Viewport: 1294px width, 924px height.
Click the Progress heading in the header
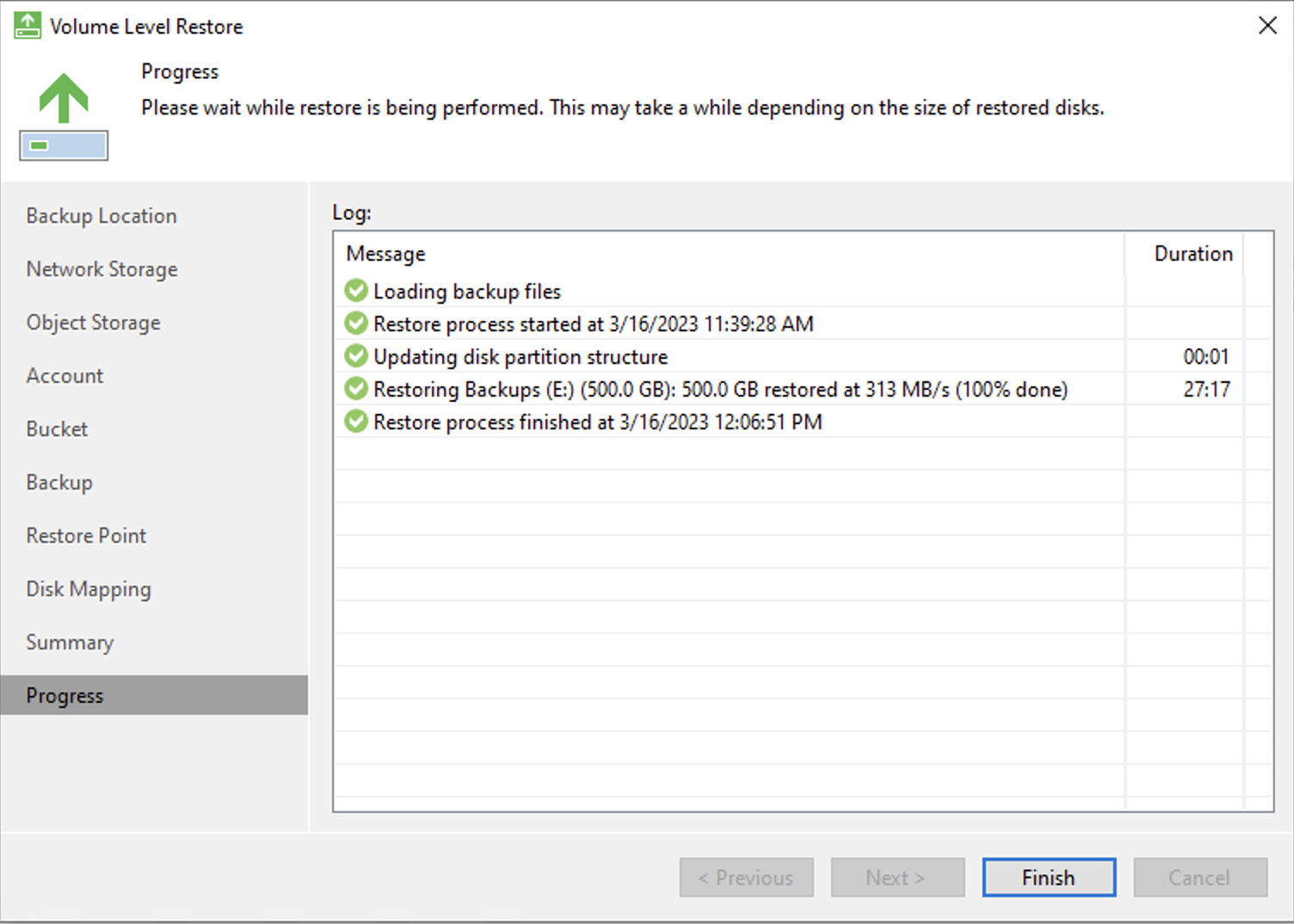click(x=180, y=71)
